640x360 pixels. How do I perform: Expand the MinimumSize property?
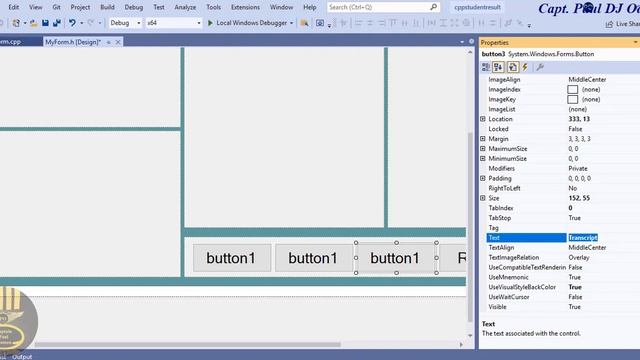point(483,158)
